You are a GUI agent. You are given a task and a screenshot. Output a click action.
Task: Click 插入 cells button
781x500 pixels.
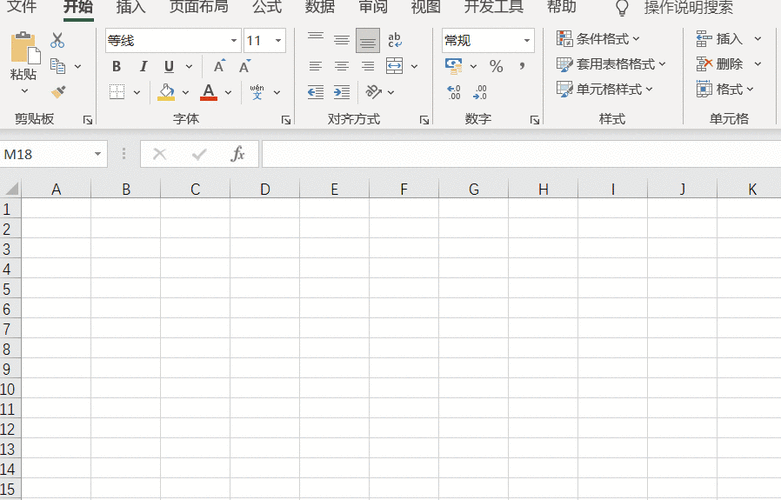(x=728, y=38)
